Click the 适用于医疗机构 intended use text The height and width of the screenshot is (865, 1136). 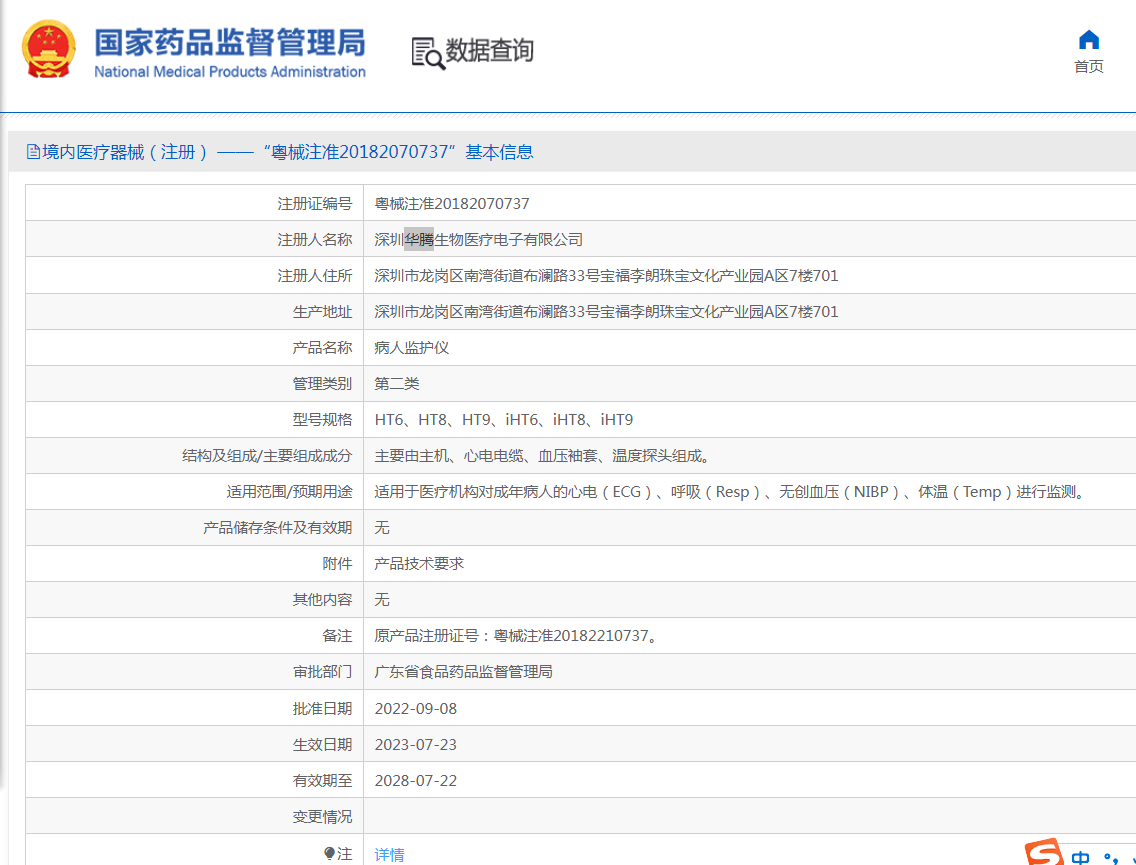pos(731,492)
